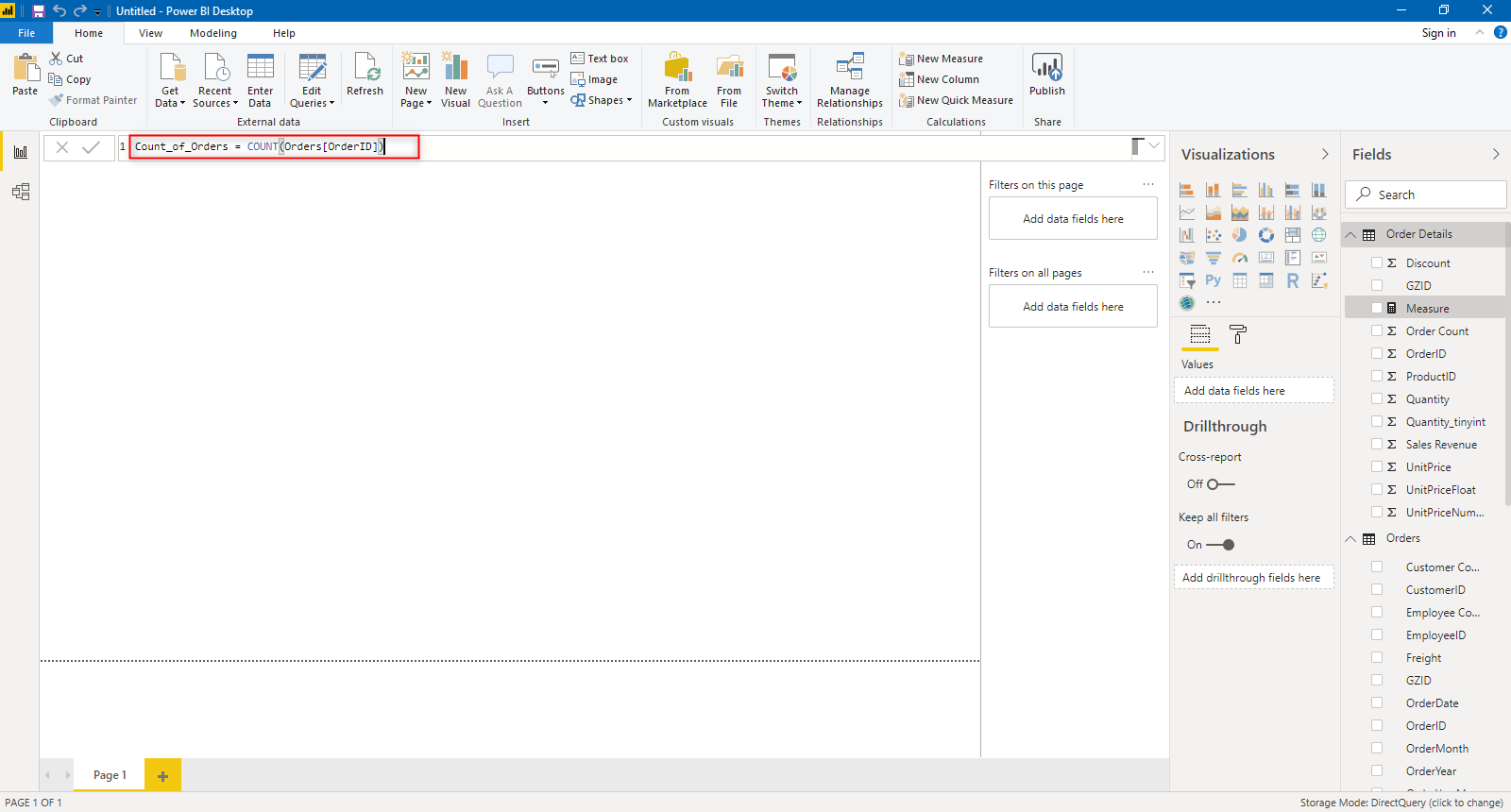The image size is (1511, 812).
Task: Select the Python visual icon
Action: pos(1214,280)
